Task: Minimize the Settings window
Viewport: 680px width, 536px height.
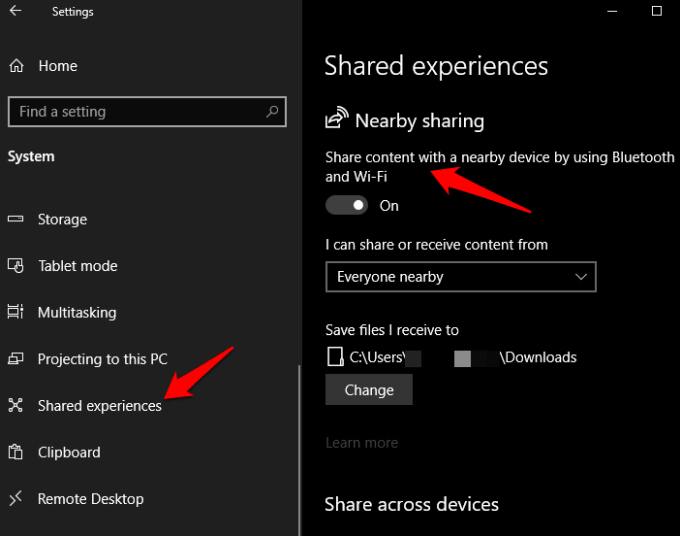Action: coord(612,11)
